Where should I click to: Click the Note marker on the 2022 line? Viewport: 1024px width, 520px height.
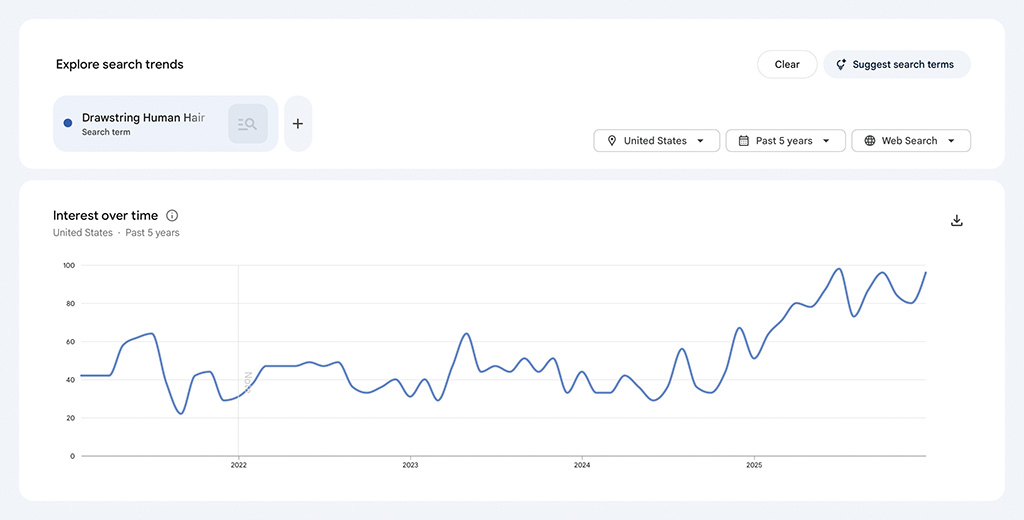pos(246,384)
